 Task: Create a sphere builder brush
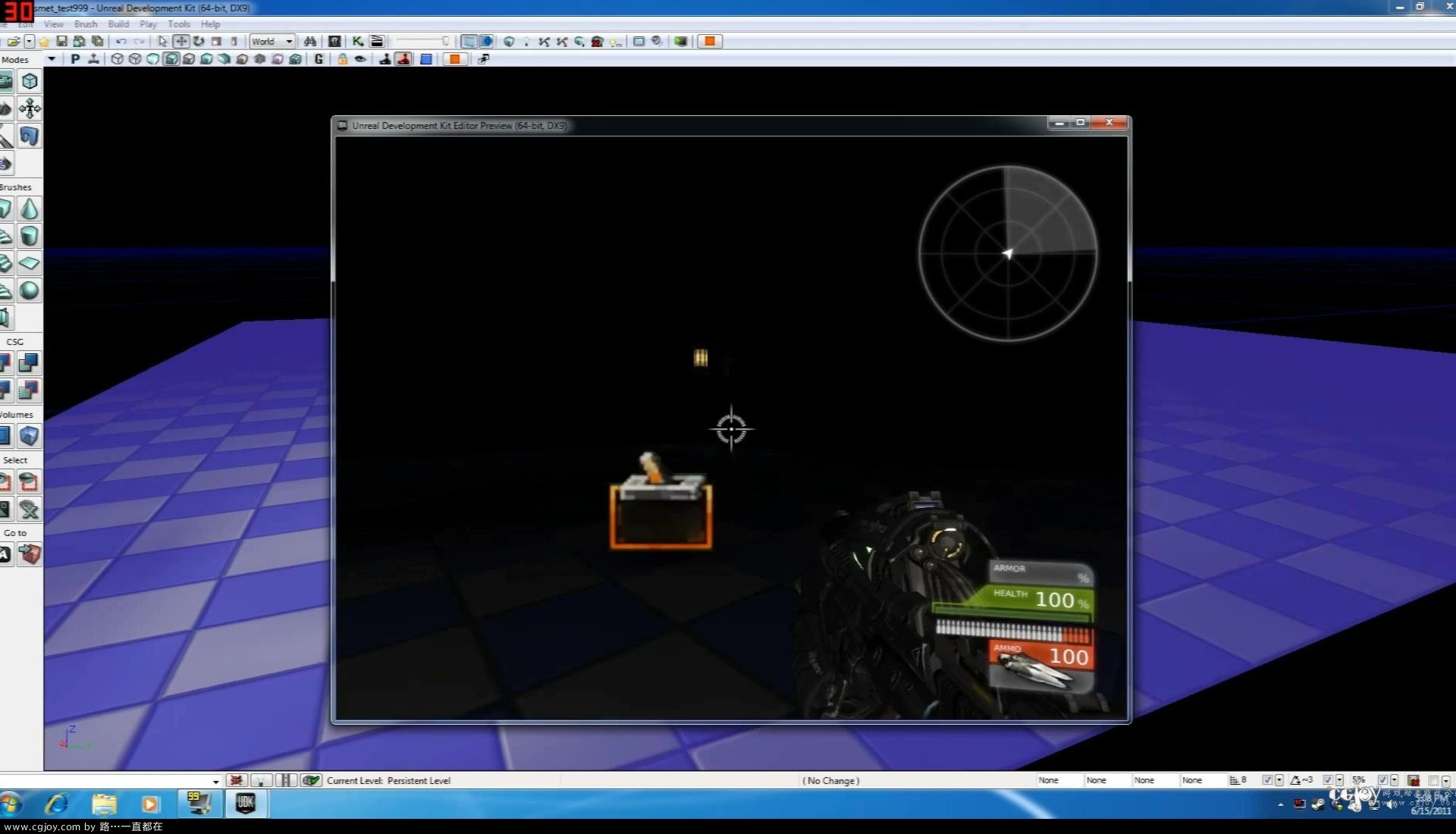coord(30,290)
